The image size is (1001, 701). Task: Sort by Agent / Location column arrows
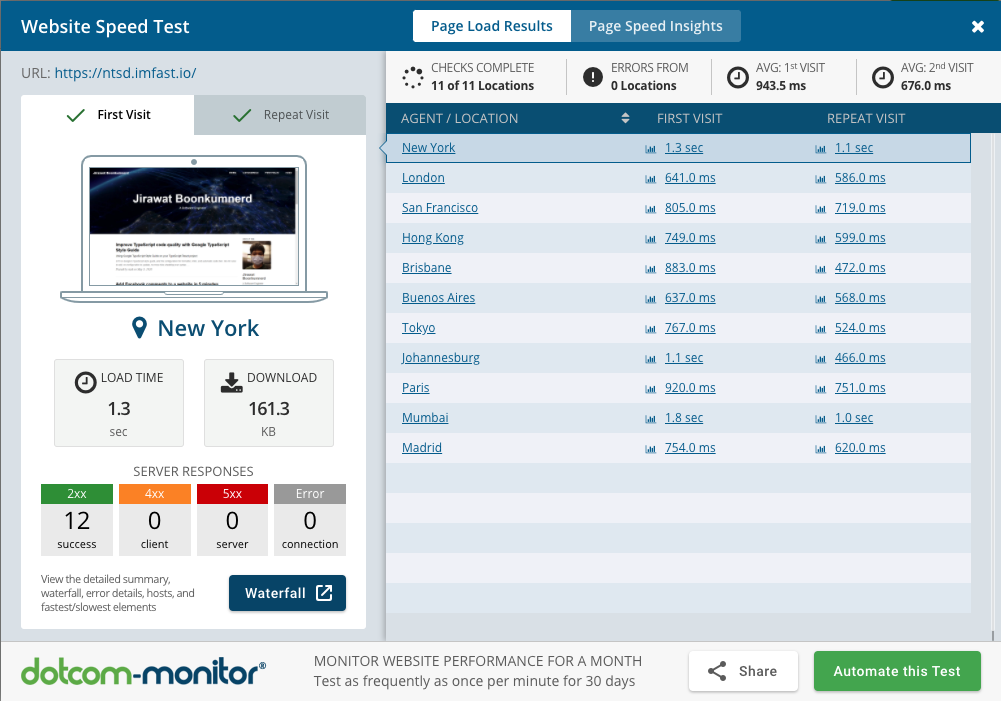point(626,118)
